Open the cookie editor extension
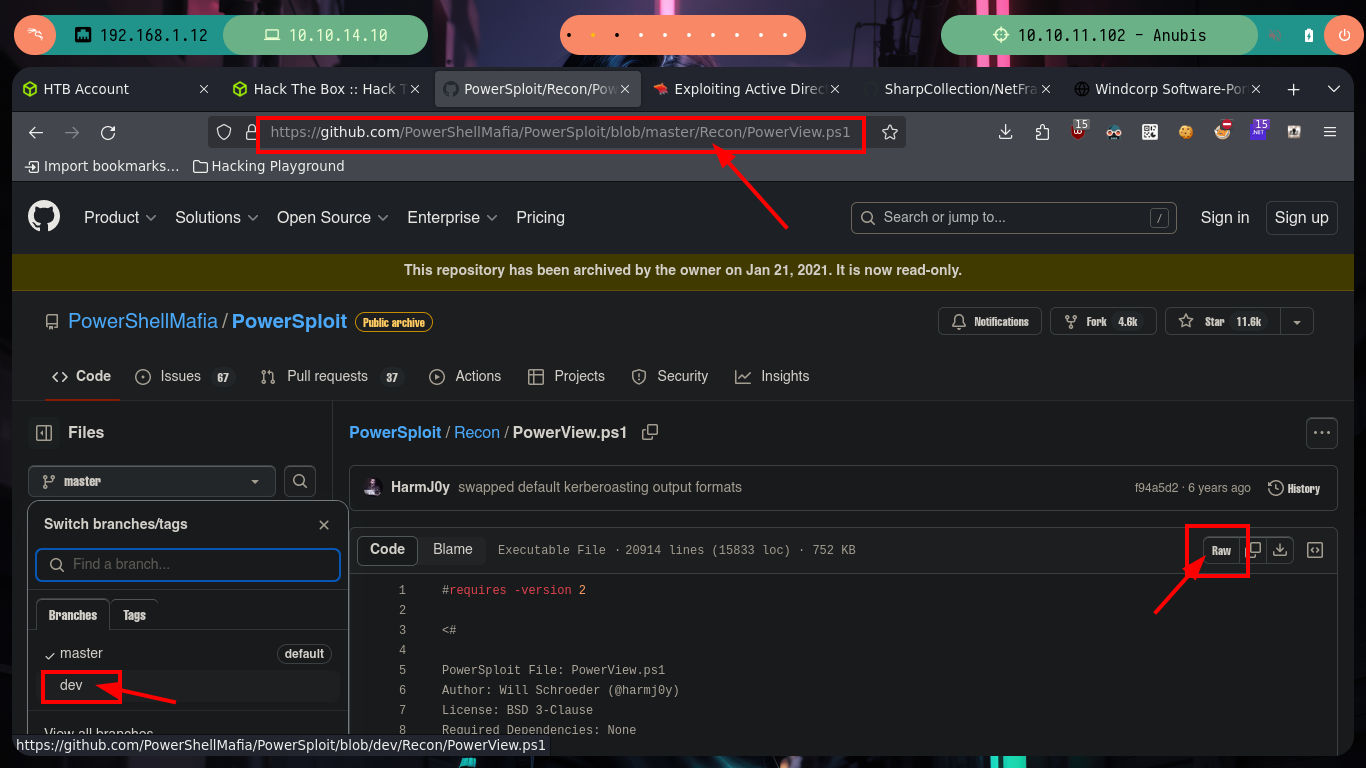Viewport: 1366px width, 768px height. (x=1186, y=132)
